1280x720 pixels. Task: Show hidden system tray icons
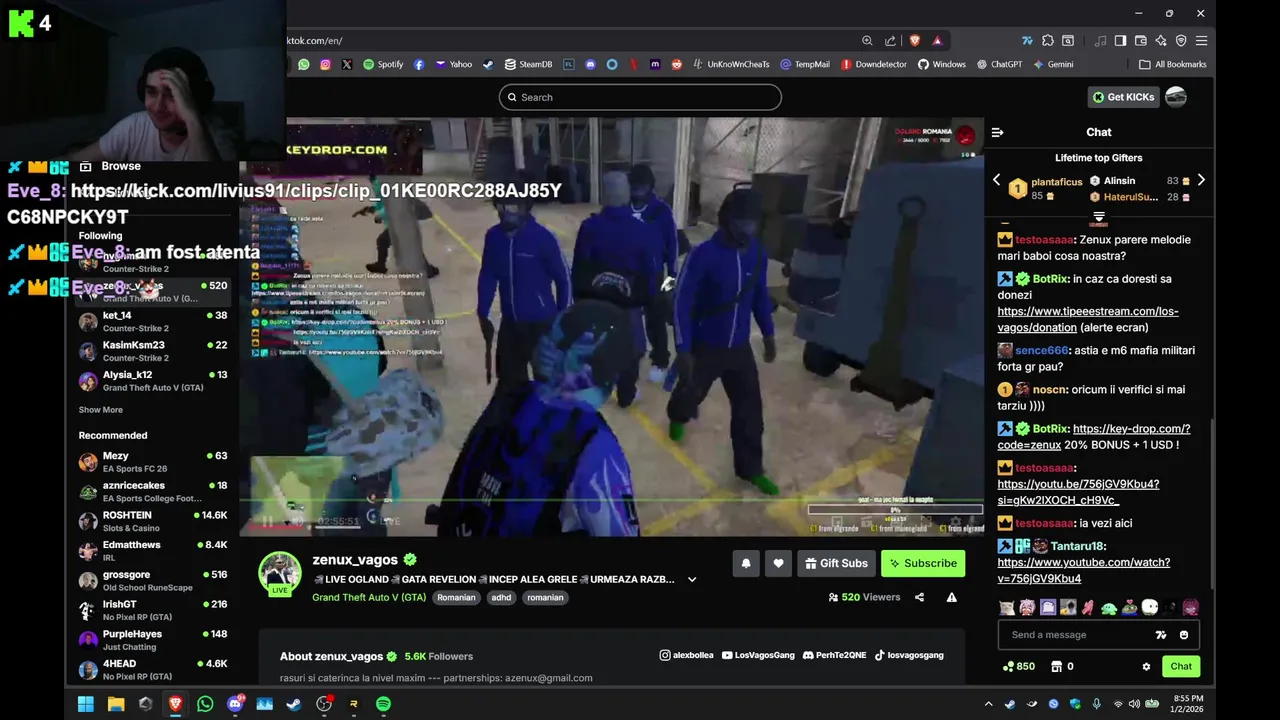click(x=989, y=704)
